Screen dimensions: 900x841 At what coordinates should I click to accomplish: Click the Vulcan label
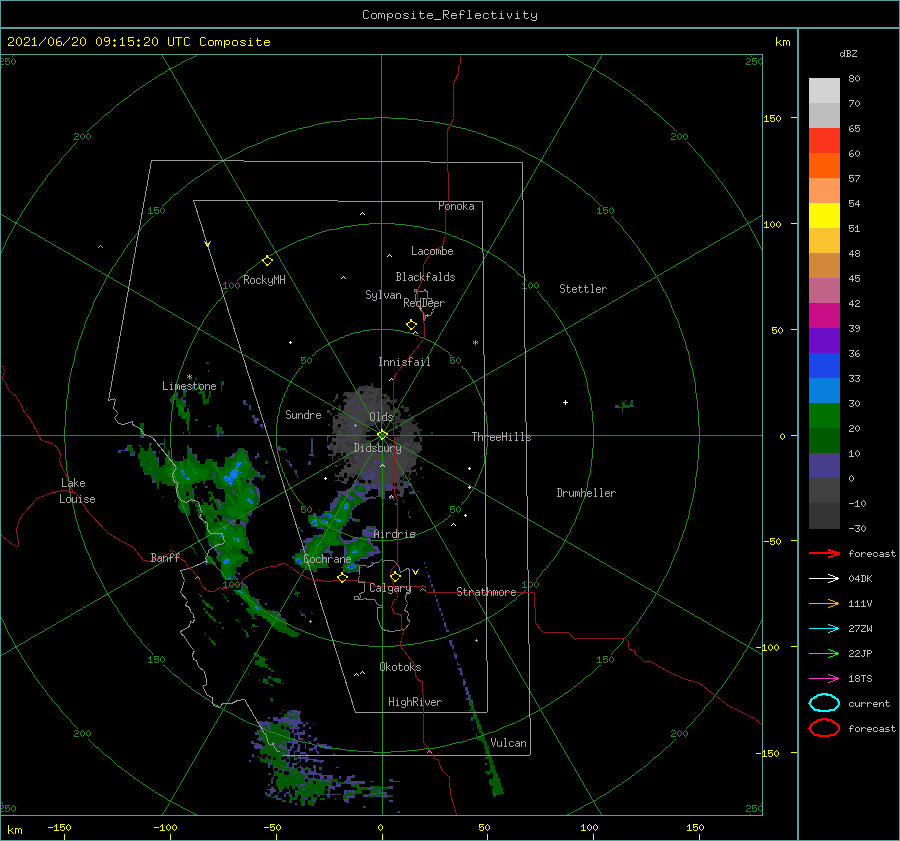tap(509, 743)
